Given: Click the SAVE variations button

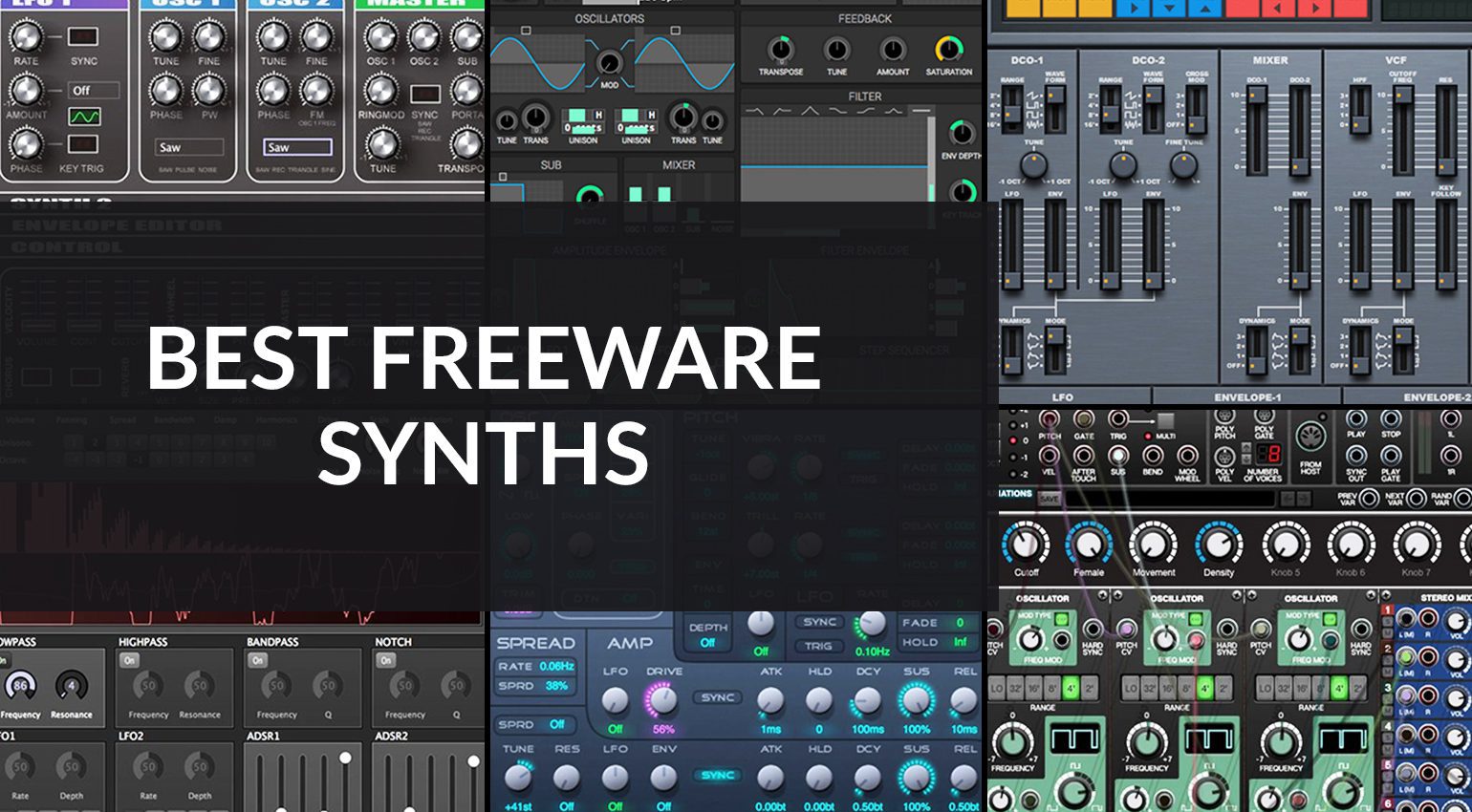Looking at the screenshot, I should coord(1049,499).
